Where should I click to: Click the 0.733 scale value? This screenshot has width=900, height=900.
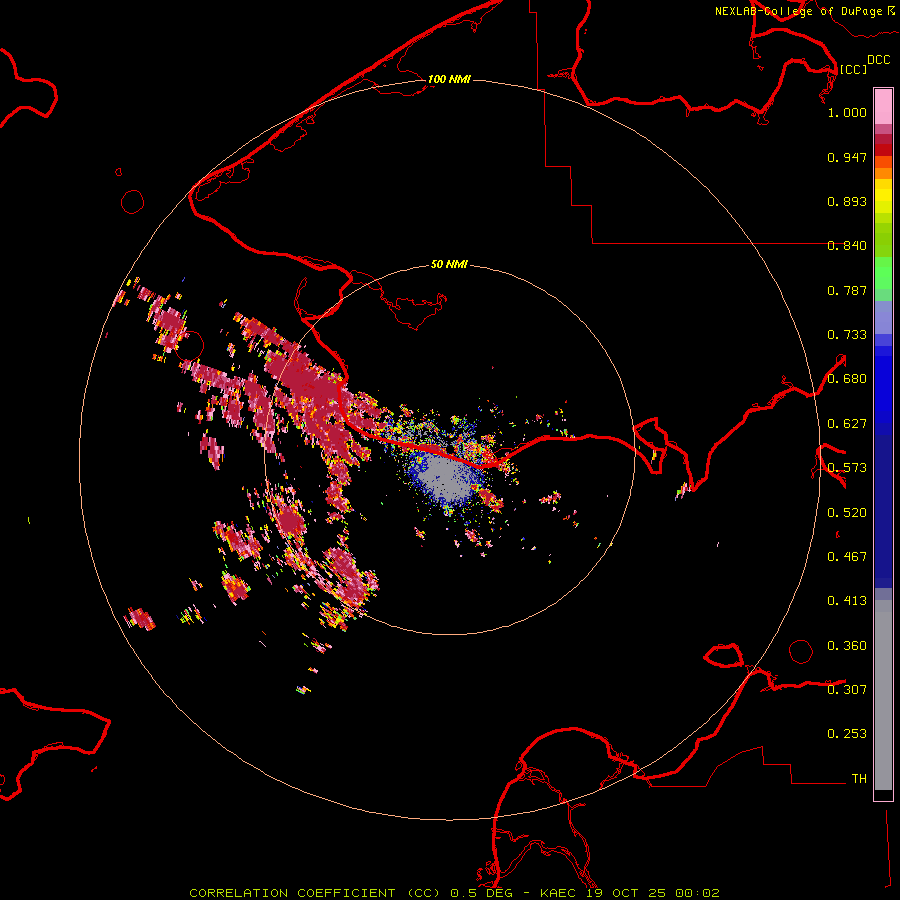847,335
